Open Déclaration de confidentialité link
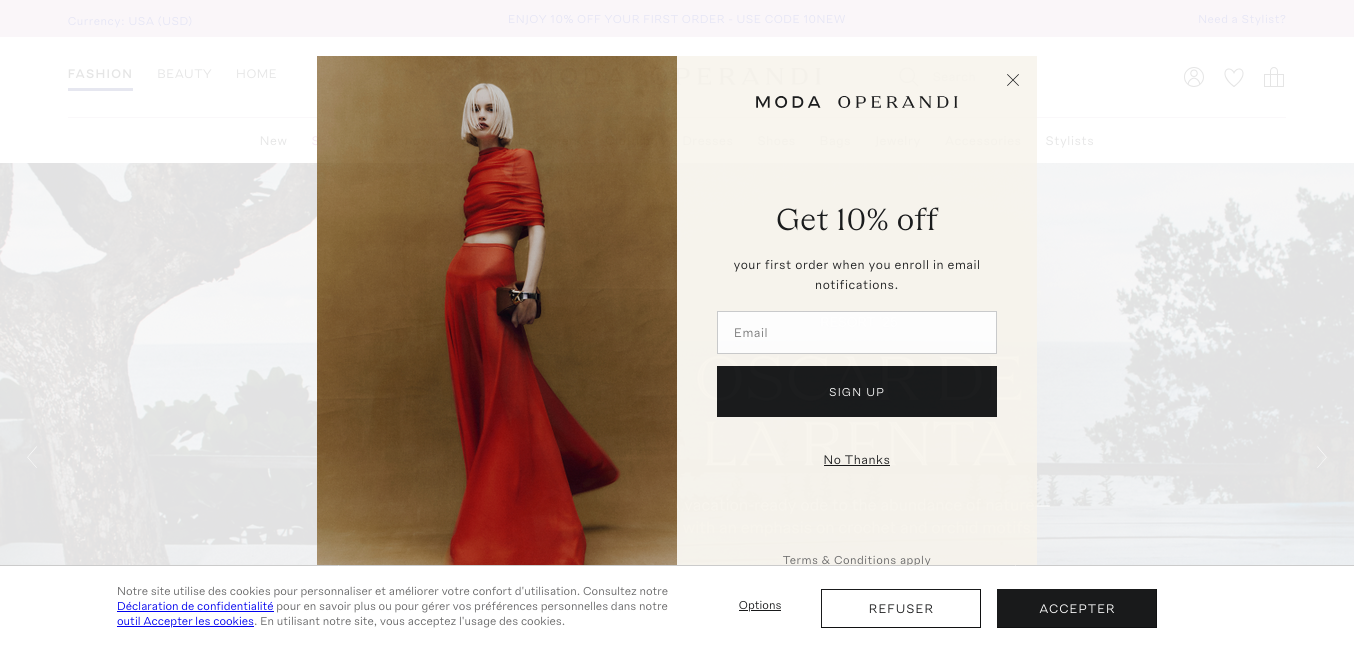The width and height of the screenshot is (1366, 651). click(195, 606)
